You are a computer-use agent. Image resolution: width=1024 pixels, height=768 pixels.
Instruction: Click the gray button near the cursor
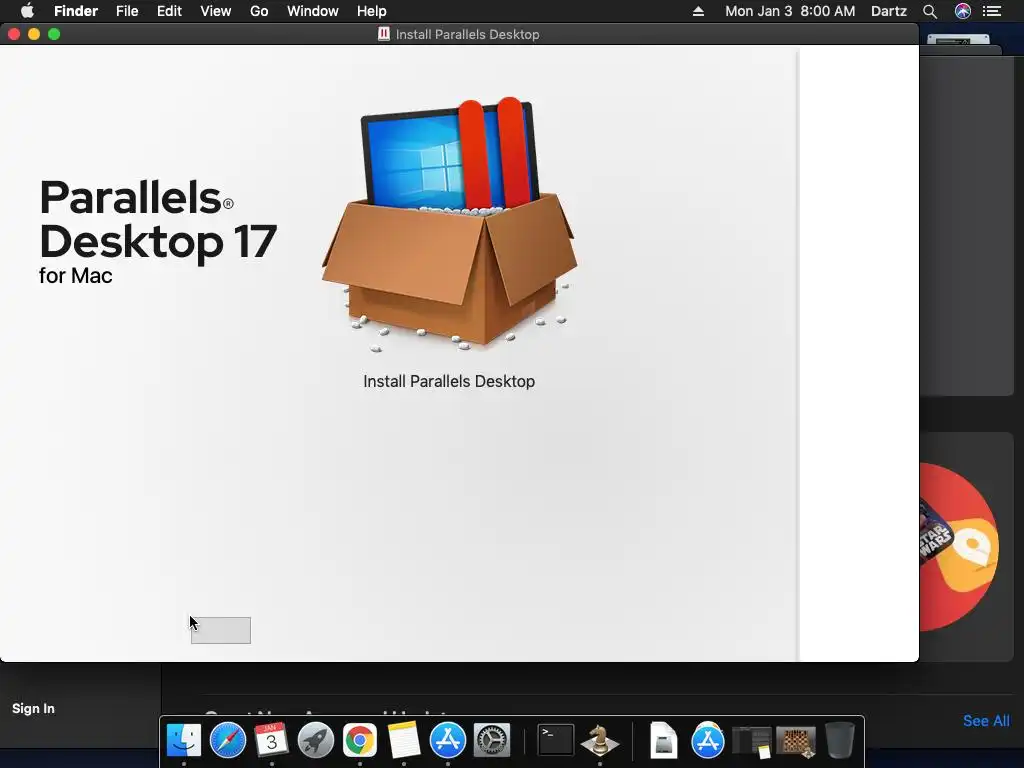221,630
